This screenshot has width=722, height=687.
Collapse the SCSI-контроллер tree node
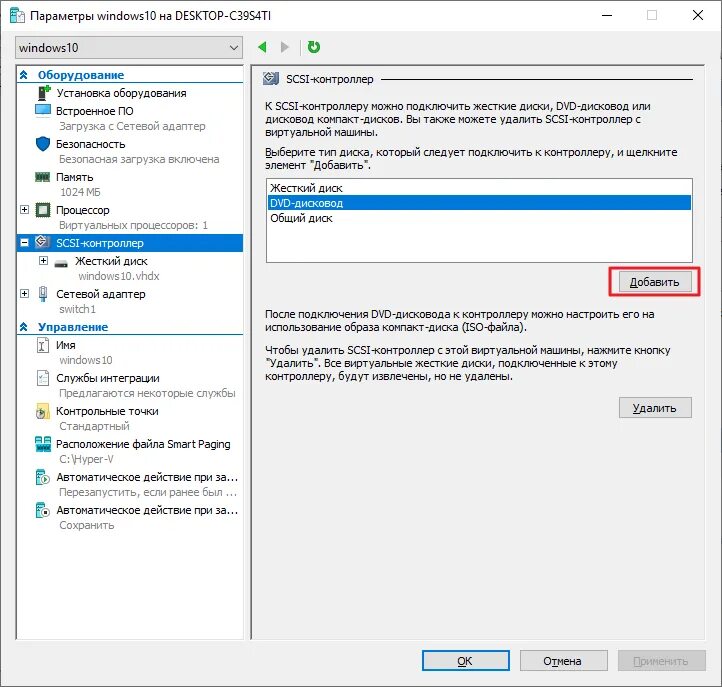24,243
